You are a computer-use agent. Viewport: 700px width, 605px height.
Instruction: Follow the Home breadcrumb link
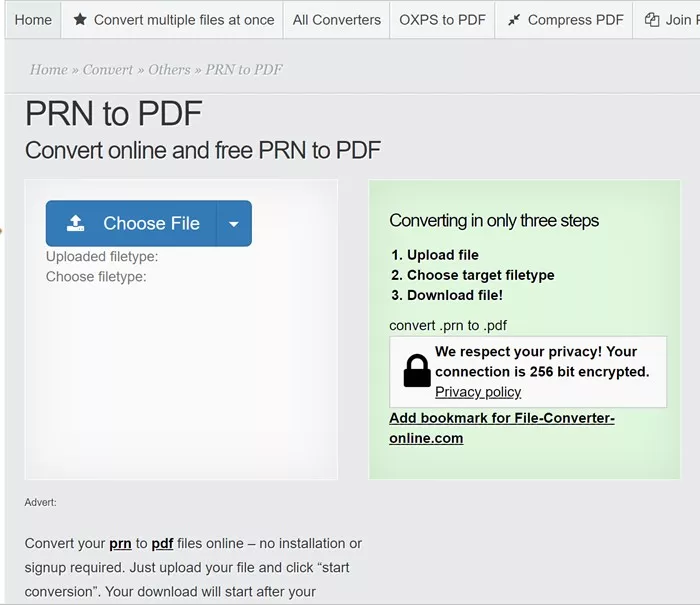pos(49,70)
